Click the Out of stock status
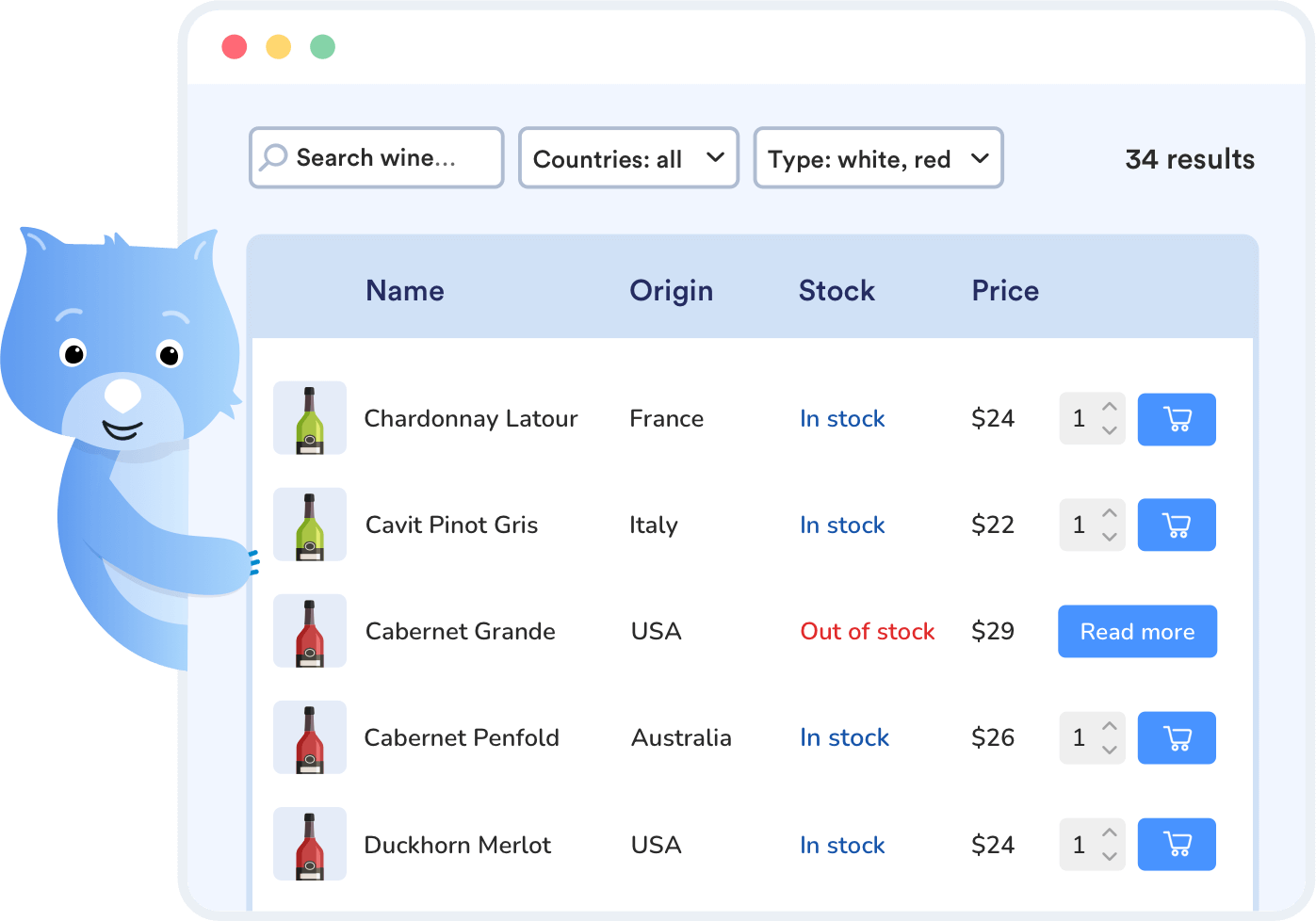The width and height of the screenshot is (1316, 921). pos(868,631)
